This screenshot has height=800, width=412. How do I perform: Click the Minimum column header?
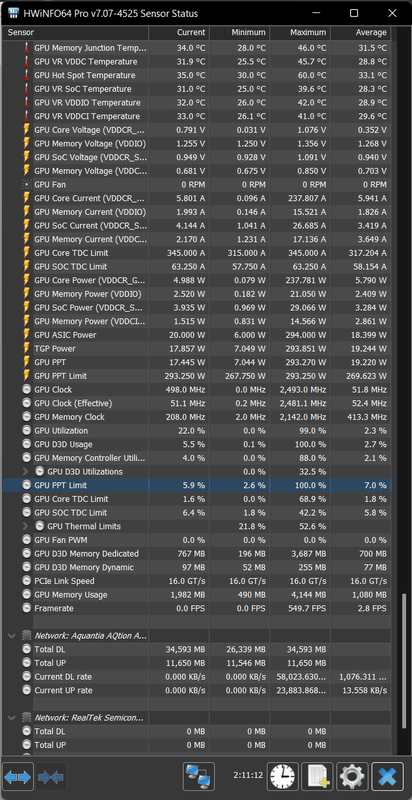[240, 33]
